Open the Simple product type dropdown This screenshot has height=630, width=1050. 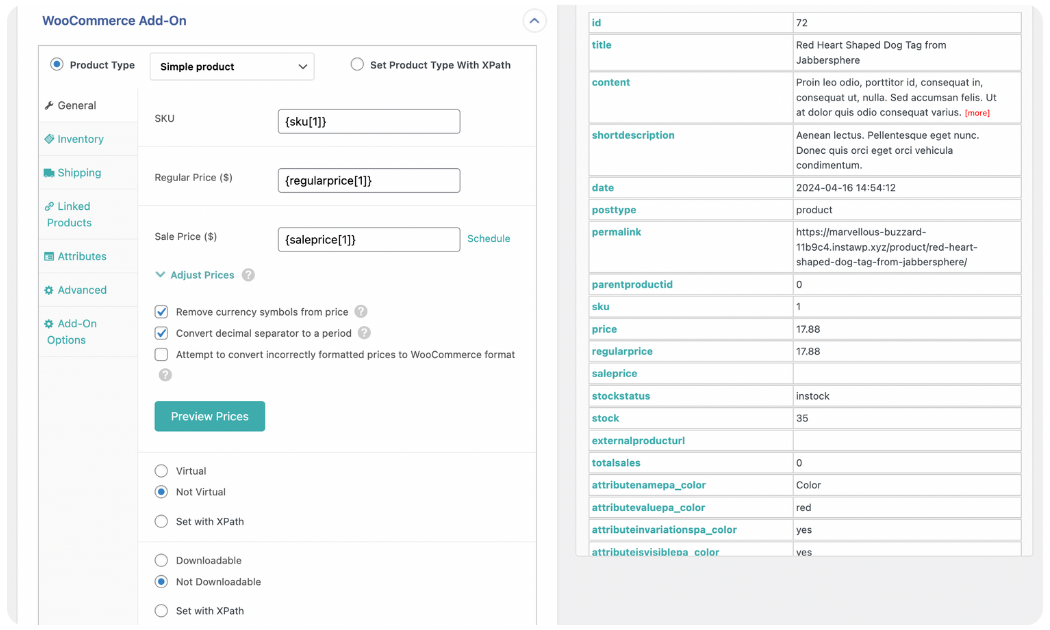tap(232, 67)
